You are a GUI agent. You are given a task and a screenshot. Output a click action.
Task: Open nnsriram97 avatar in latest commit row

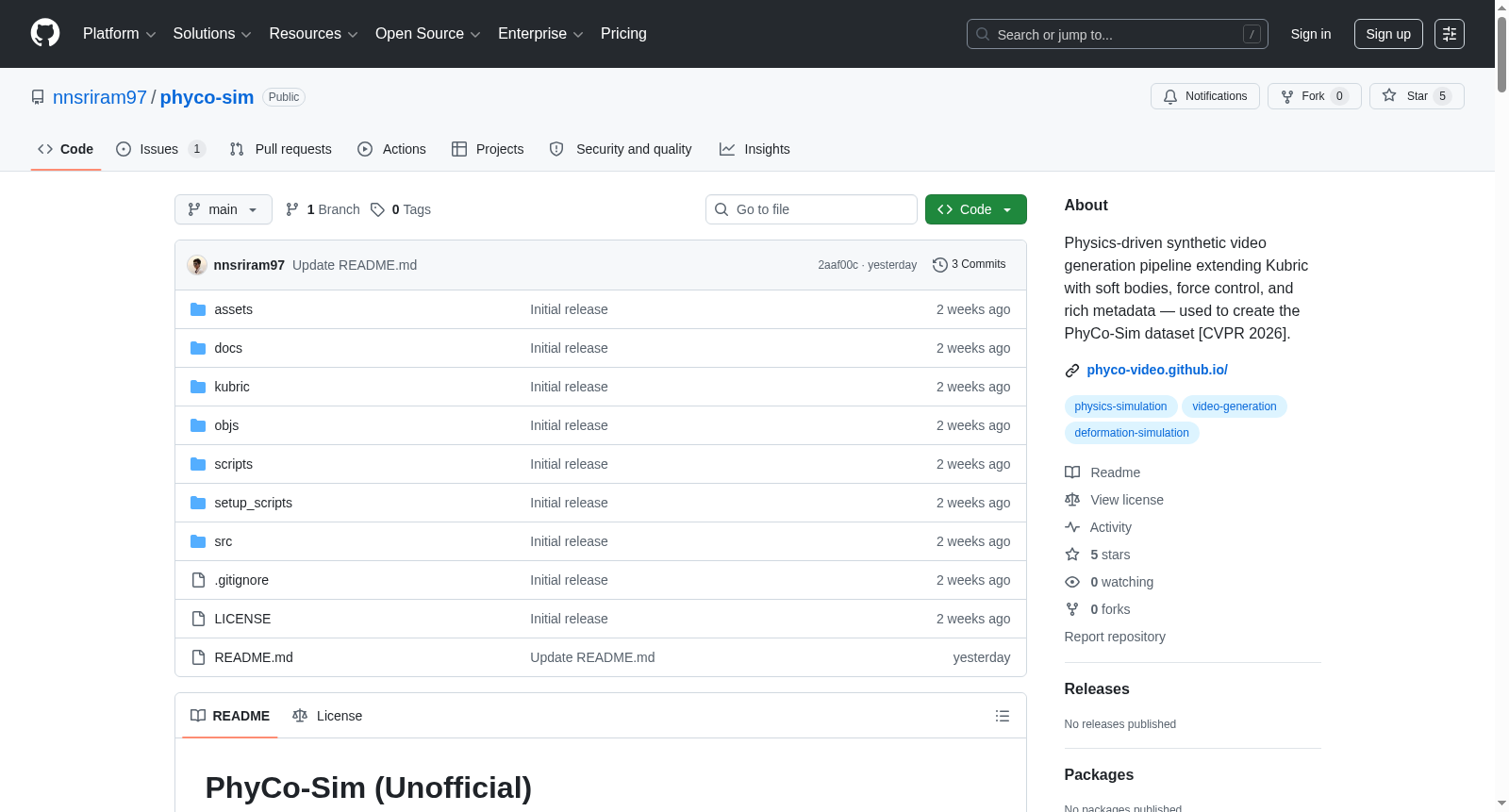(x=197, y=265)
